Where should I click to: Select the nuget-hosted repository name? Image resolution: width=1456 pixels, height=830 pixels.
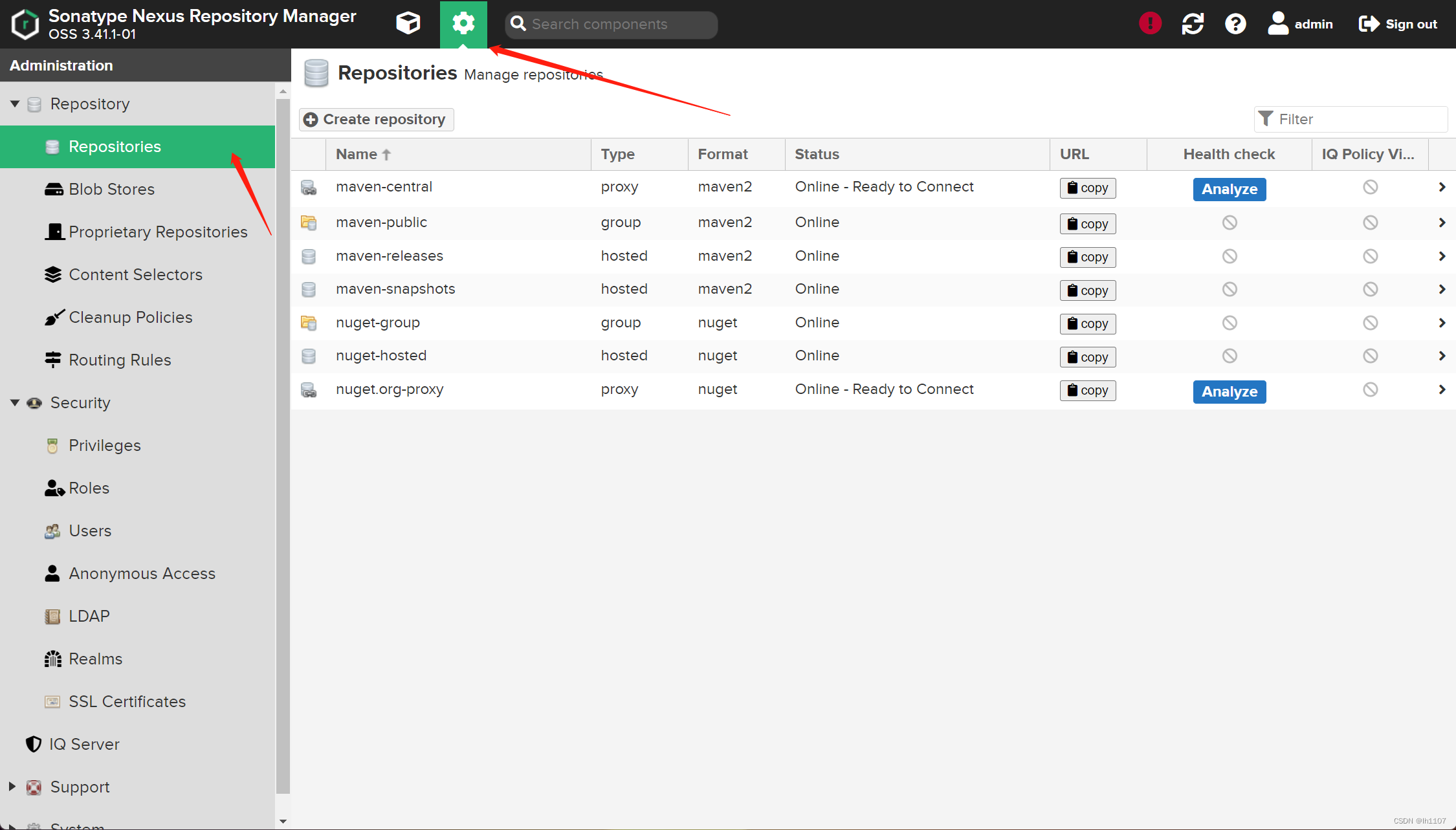pyautogui.click(x=381, y=356)
